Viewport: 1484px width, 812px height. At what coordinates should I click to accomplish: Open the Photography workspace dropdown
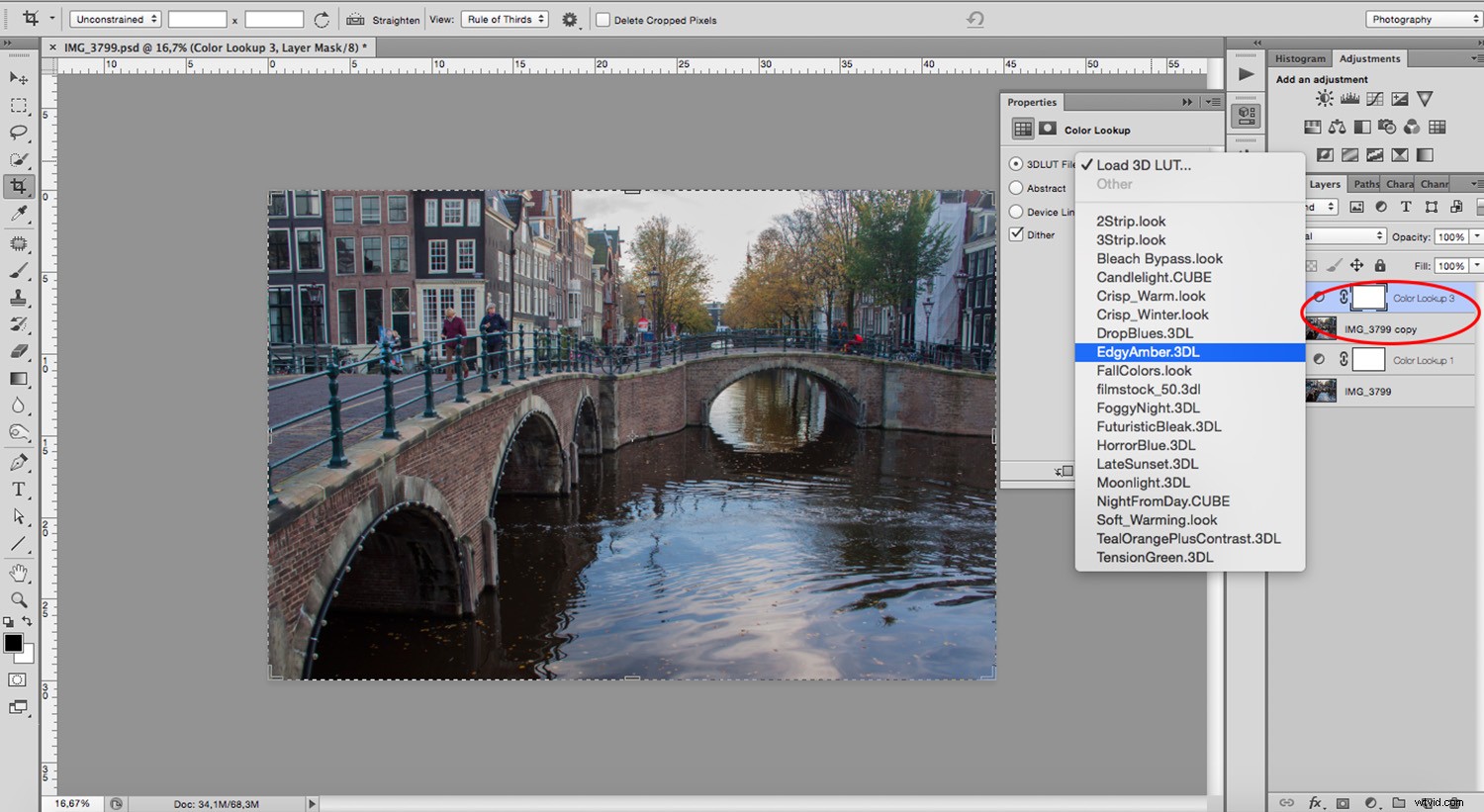tap(1422, 19)
